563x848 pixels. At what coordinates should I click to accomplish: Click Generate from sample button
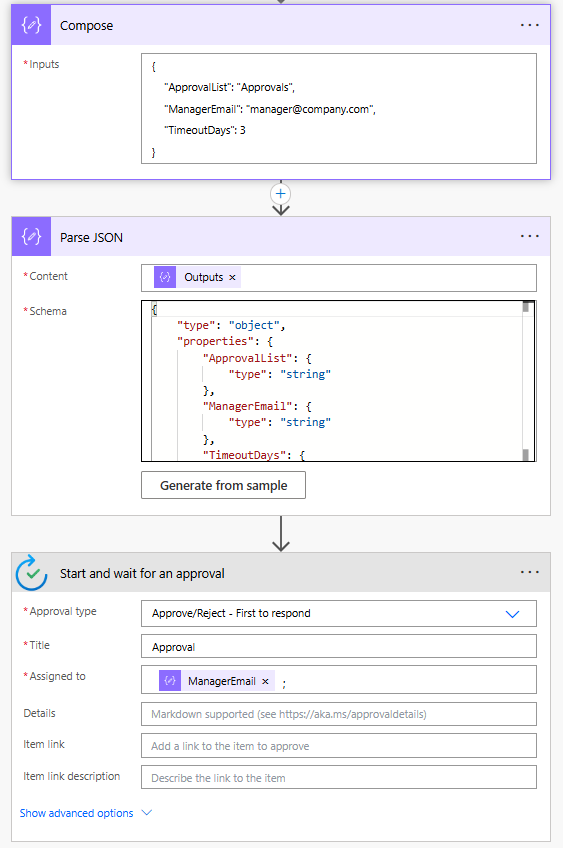pos(223,485)
